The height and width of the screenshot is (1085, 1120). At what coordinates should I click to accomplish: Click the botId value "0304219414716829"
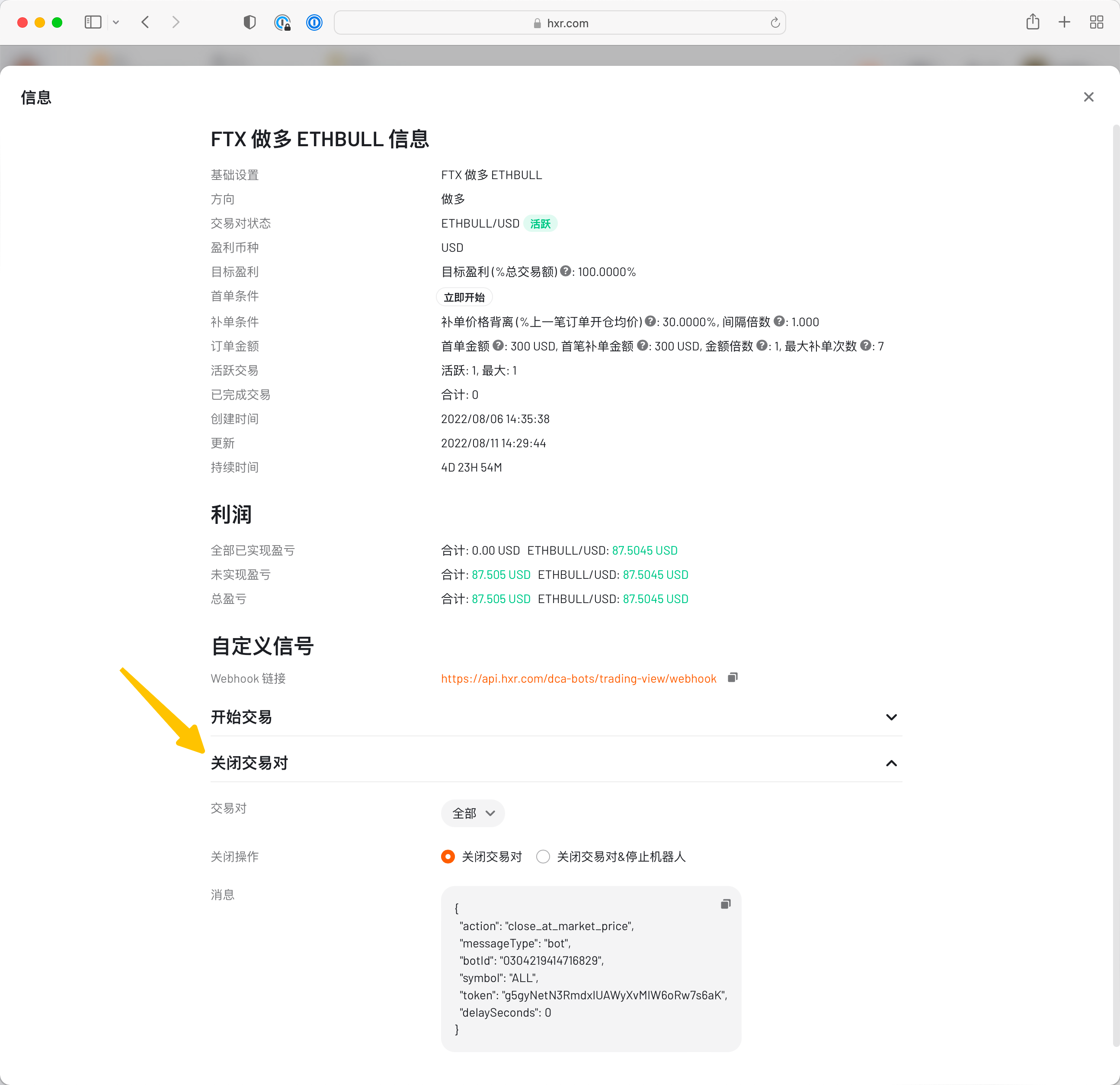(x=551, y=960)
